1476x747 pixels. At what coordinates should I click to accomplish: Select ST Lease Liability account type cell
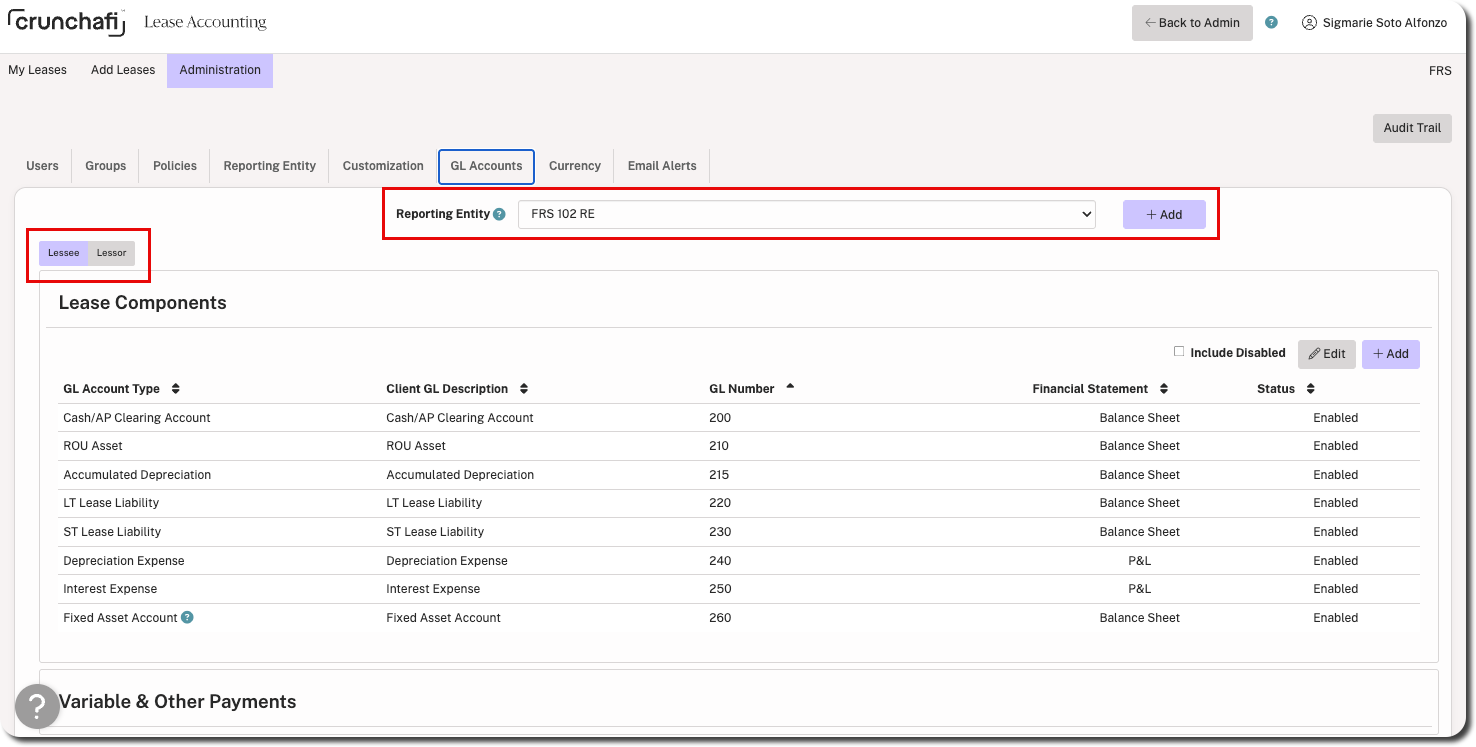click(x=112, y=532)
